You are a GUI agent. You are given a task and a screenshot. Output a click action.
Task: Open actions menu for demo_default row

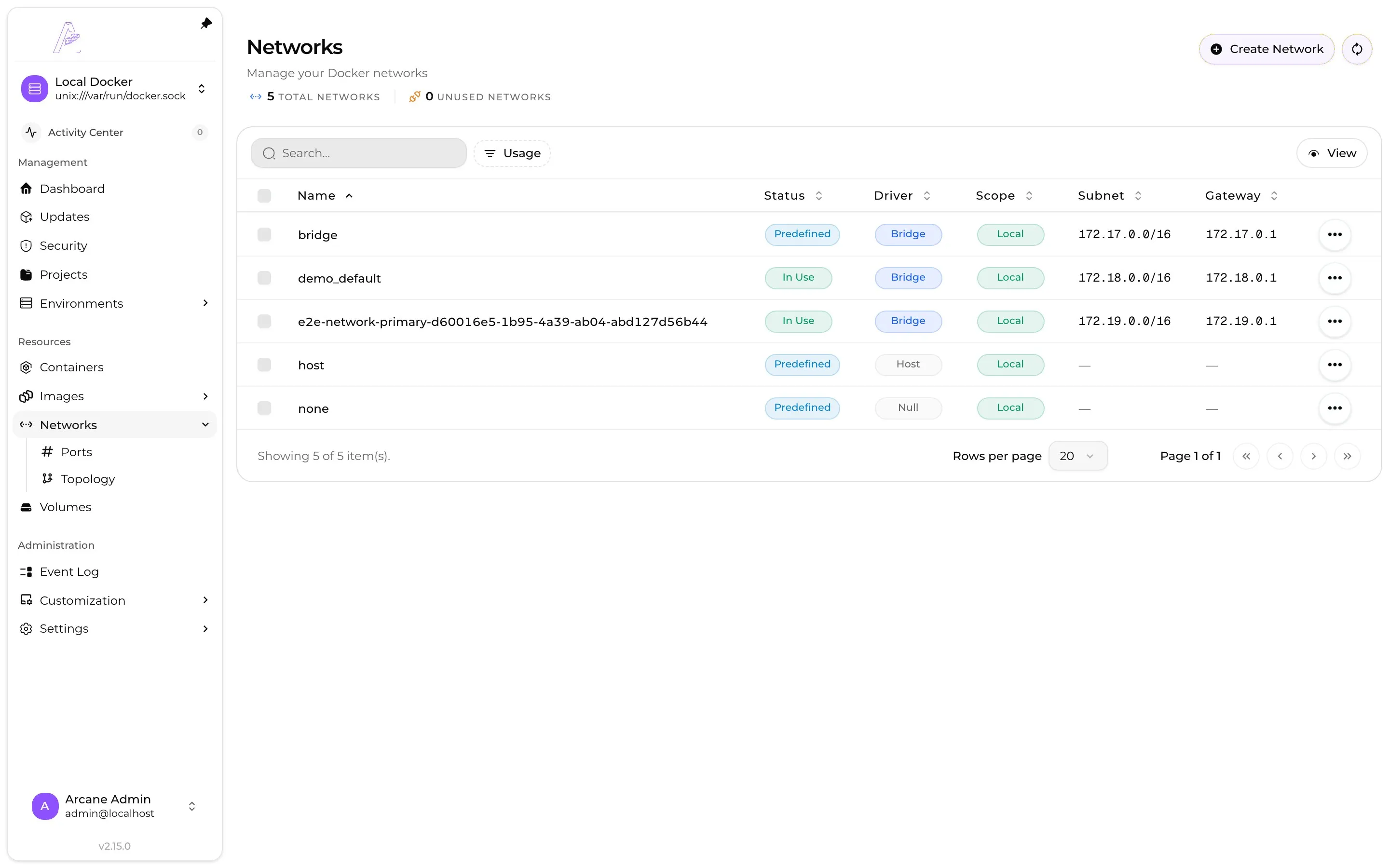click(1335, 278)
